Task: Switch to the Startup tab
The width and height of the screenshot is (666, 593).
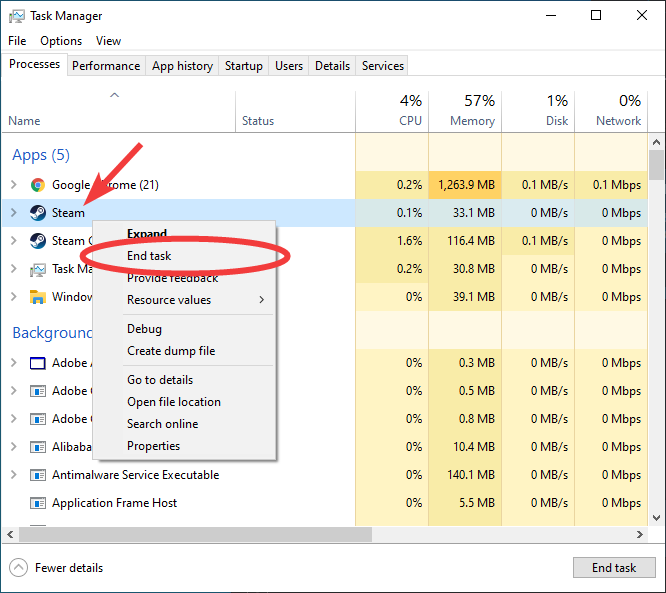Action: [x=243, y=66]
